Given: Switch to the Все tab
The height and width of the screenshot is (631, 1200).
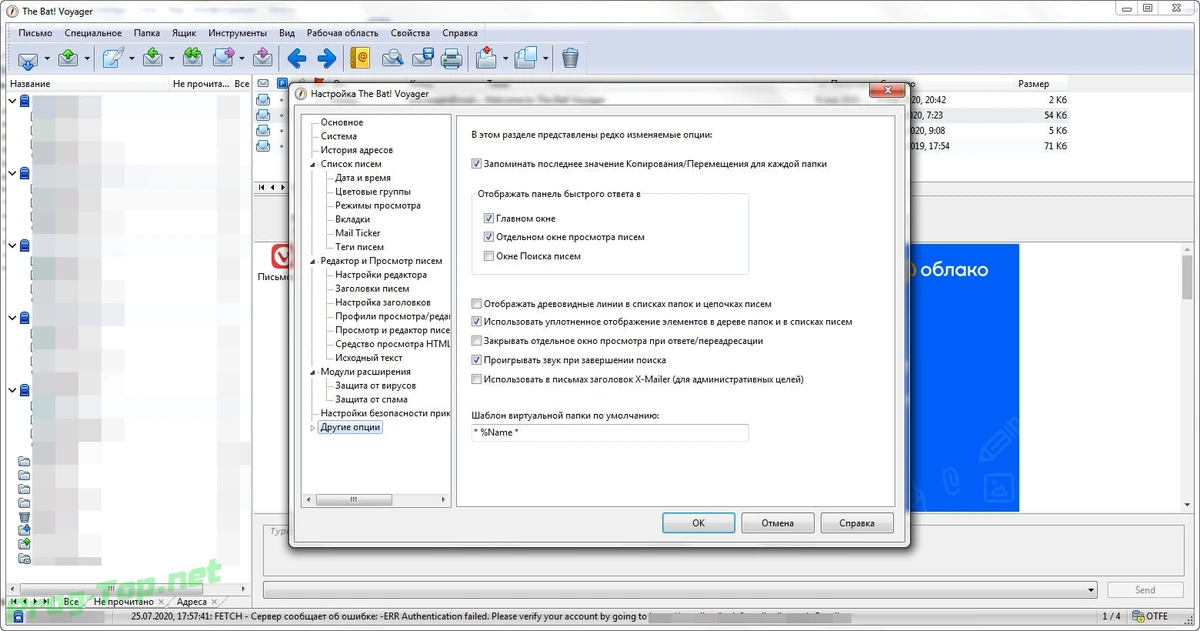Looking at the screenshot, I should click(71, 602).
